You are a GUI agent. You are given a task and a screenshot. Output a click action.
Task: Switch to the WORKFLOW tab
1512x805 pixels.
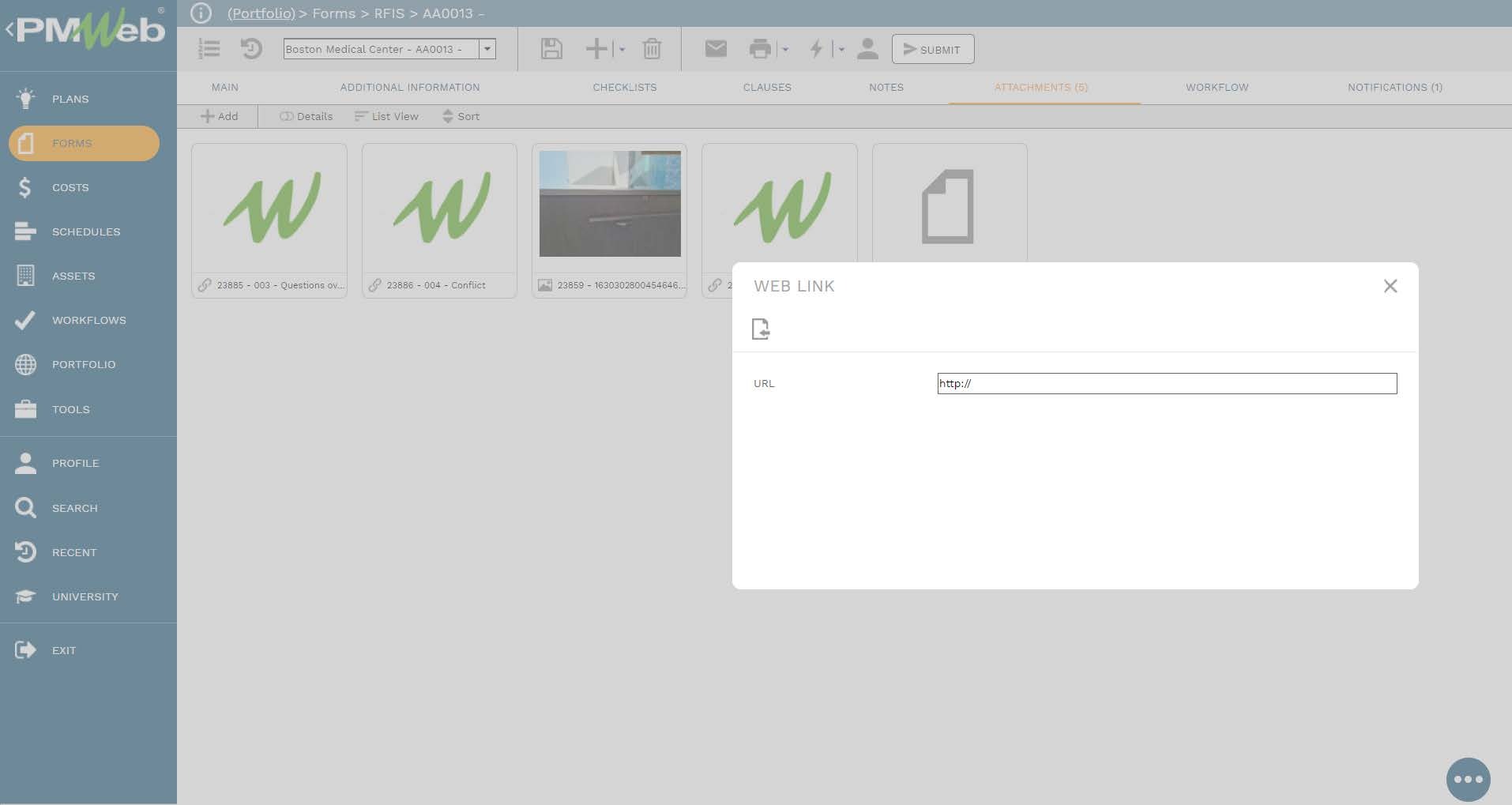click(1217, 87)
